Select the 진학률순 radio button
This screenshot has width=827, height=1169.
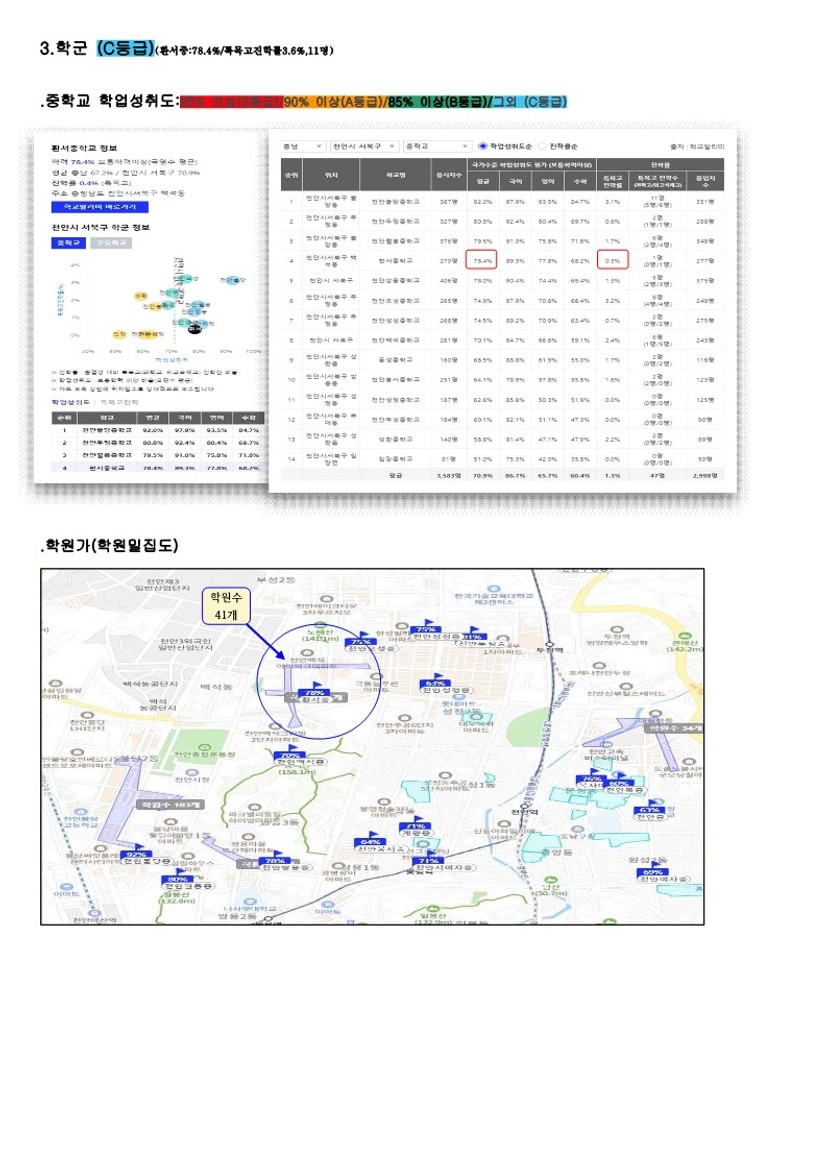point(542,146)
